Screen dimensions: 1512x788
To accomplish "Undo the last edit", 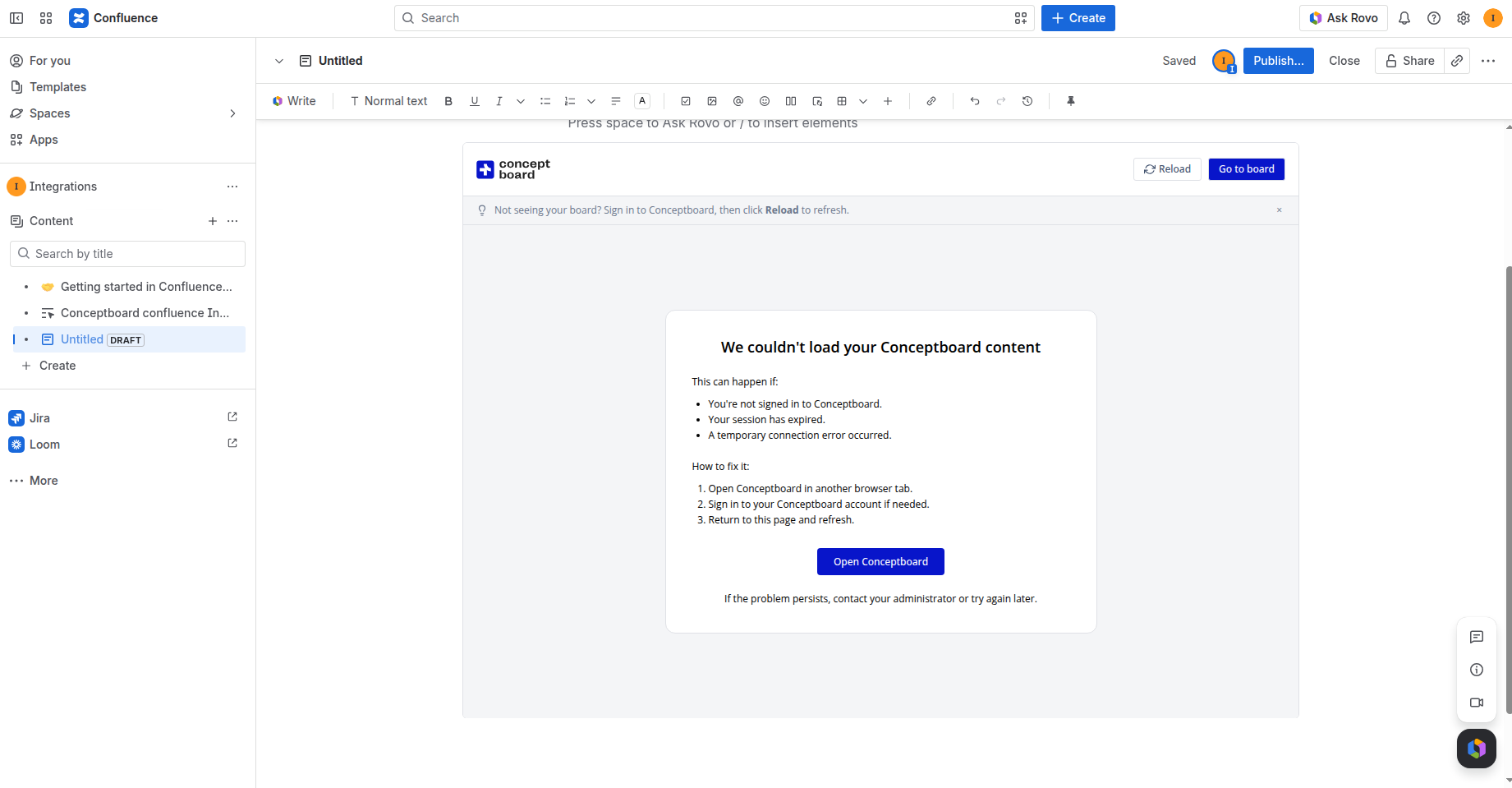I will [975, 101].
